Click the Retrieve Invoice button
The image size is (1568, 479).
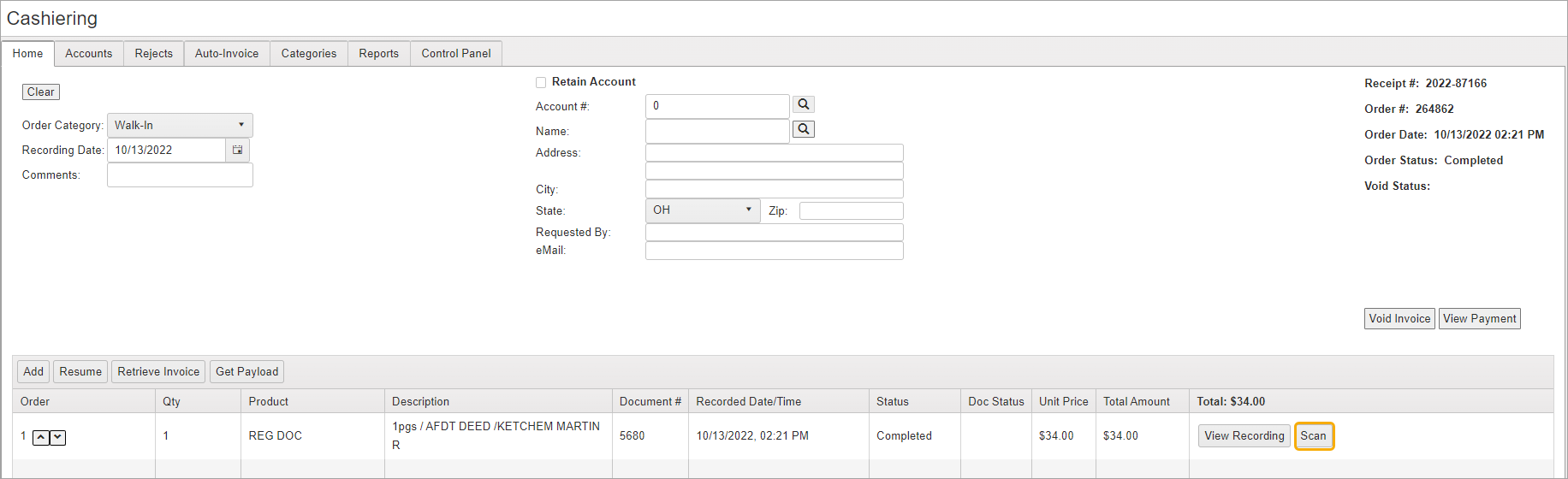tap(158, 372)
